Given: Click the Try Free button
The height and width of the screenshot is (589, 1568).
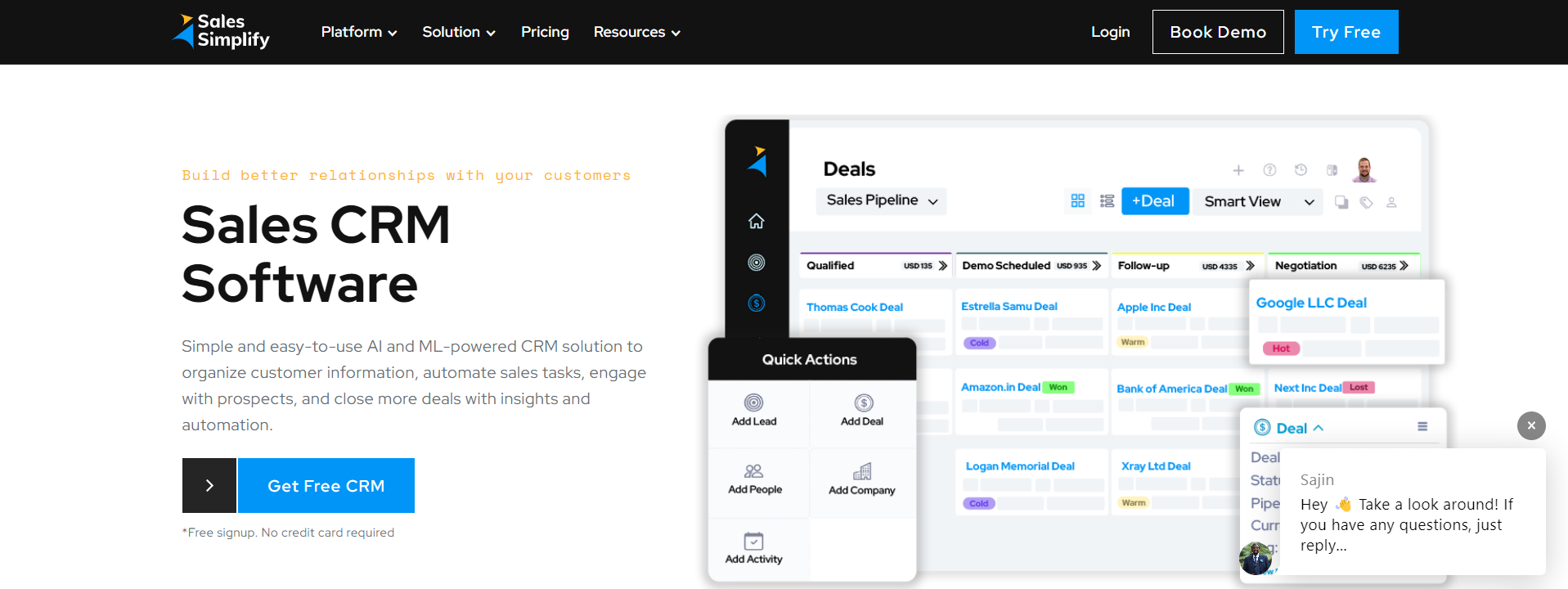Looking at the screenshot, I should click(x=1346, y=32).
